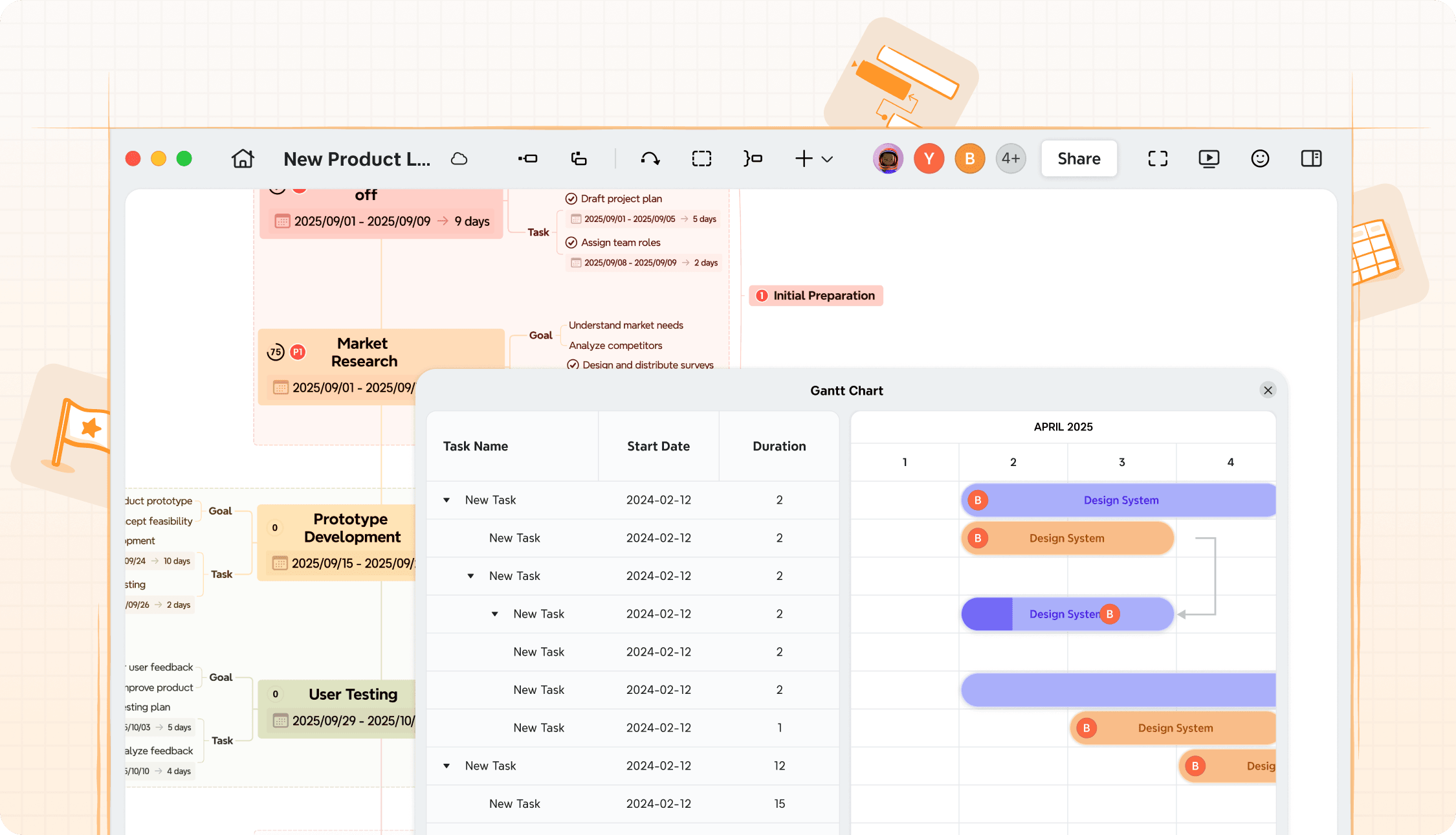Open the presentation play icon
Screen dimensions: 1456x835
coord(1209,159)
